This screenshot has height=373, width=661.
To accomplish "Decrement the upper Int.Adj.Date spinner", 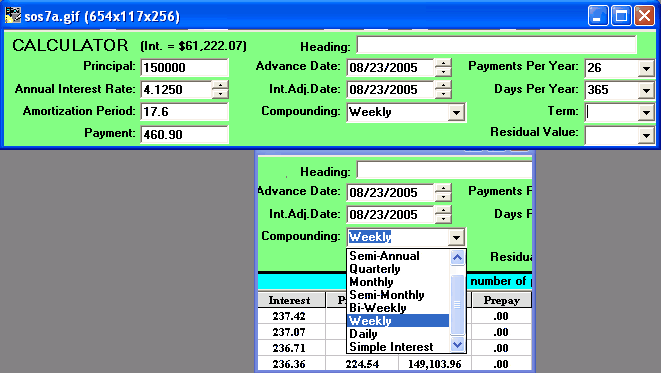I will [x=443, y=94].
